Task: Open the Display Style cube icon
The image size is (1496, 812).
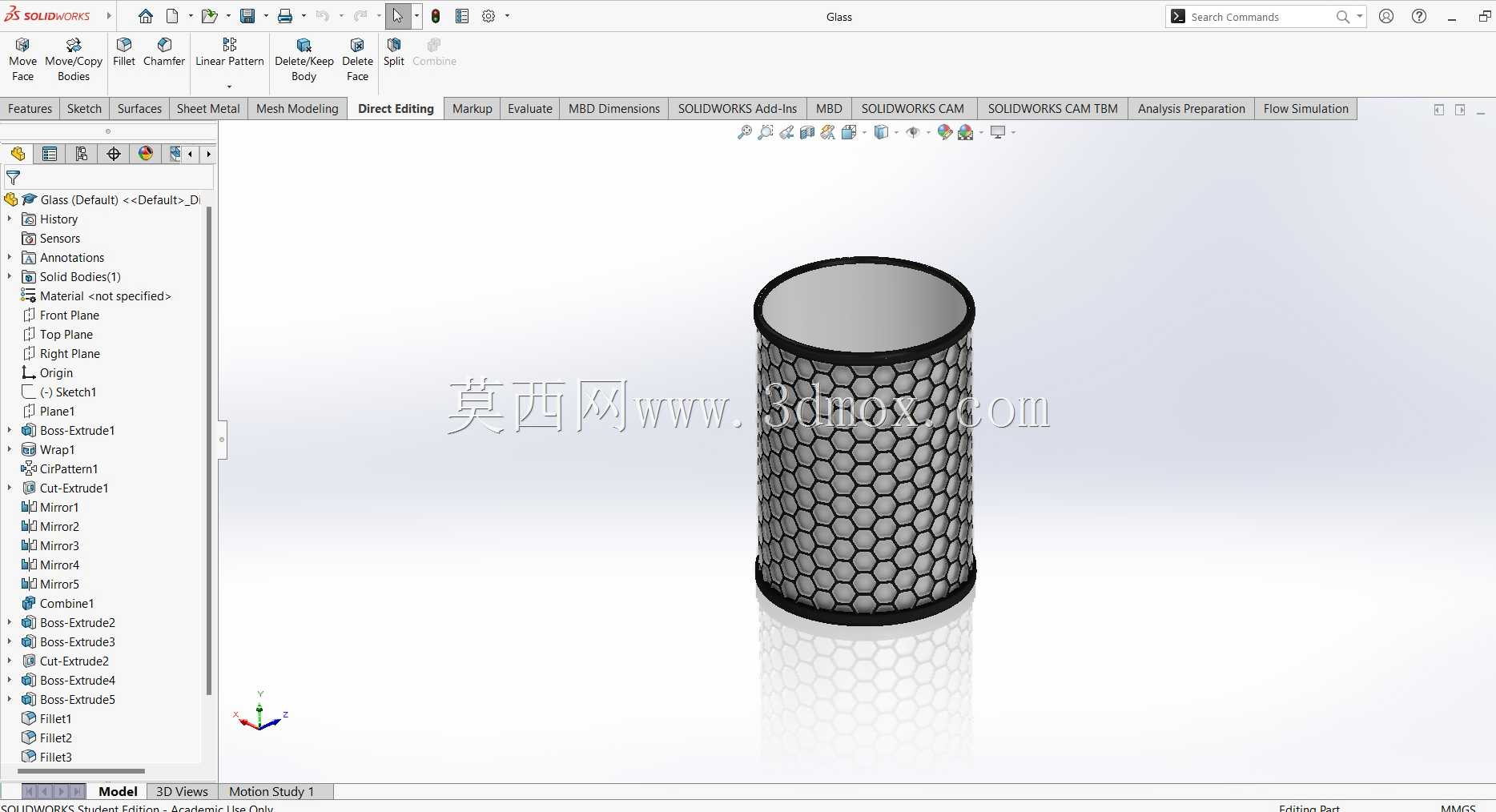Action: (881, 132)
